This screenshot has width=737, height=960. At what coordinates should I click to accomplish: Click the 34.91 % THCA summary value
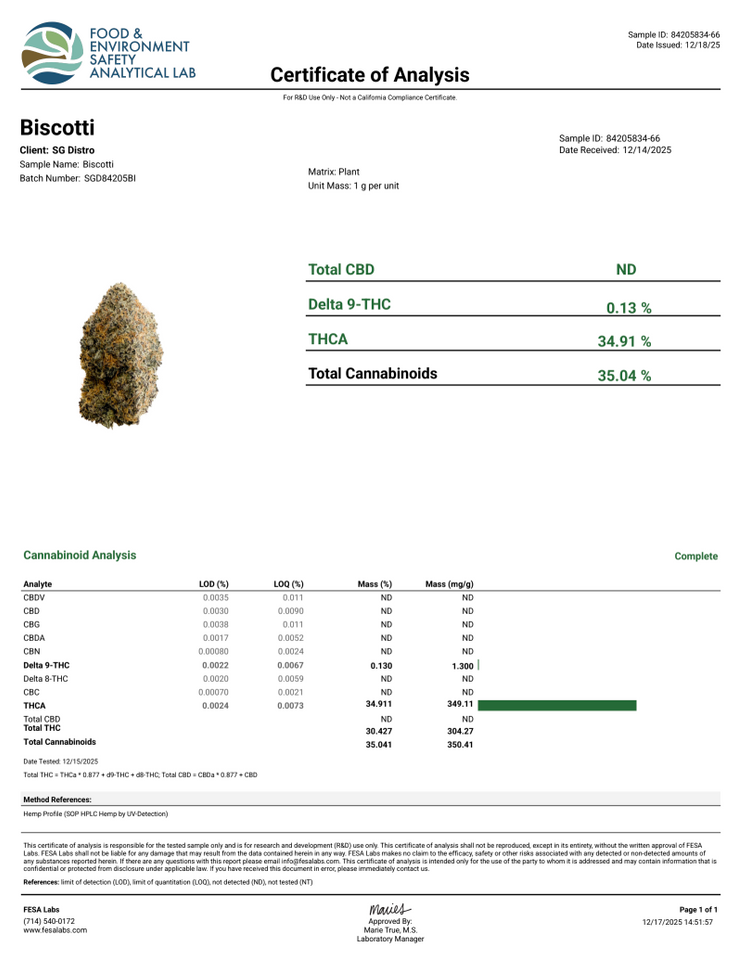[624, 341]
